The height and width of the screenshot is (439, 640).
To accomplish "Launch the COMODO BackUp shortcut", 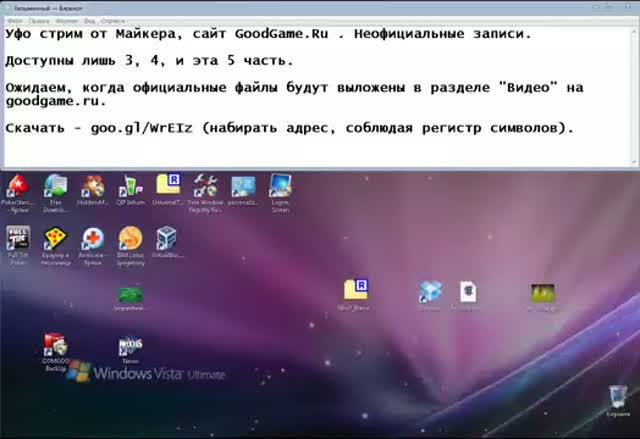I will [x=56, y=353].
